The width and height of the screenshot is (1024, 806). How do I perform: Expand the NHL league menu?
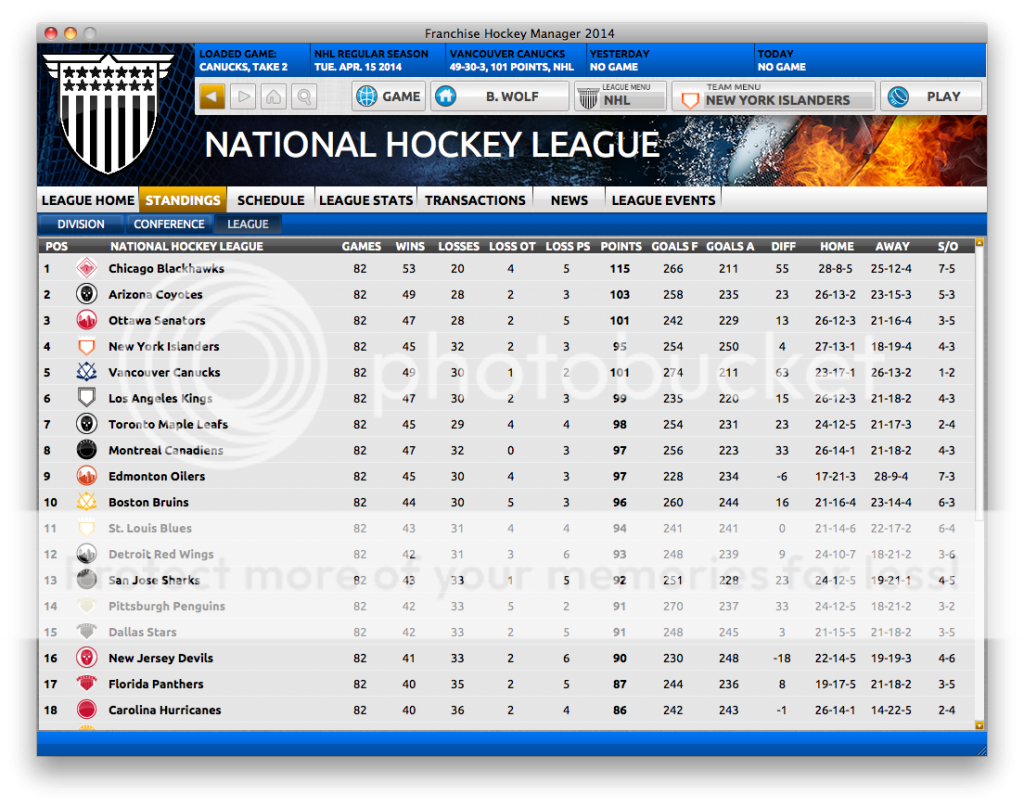620,97
